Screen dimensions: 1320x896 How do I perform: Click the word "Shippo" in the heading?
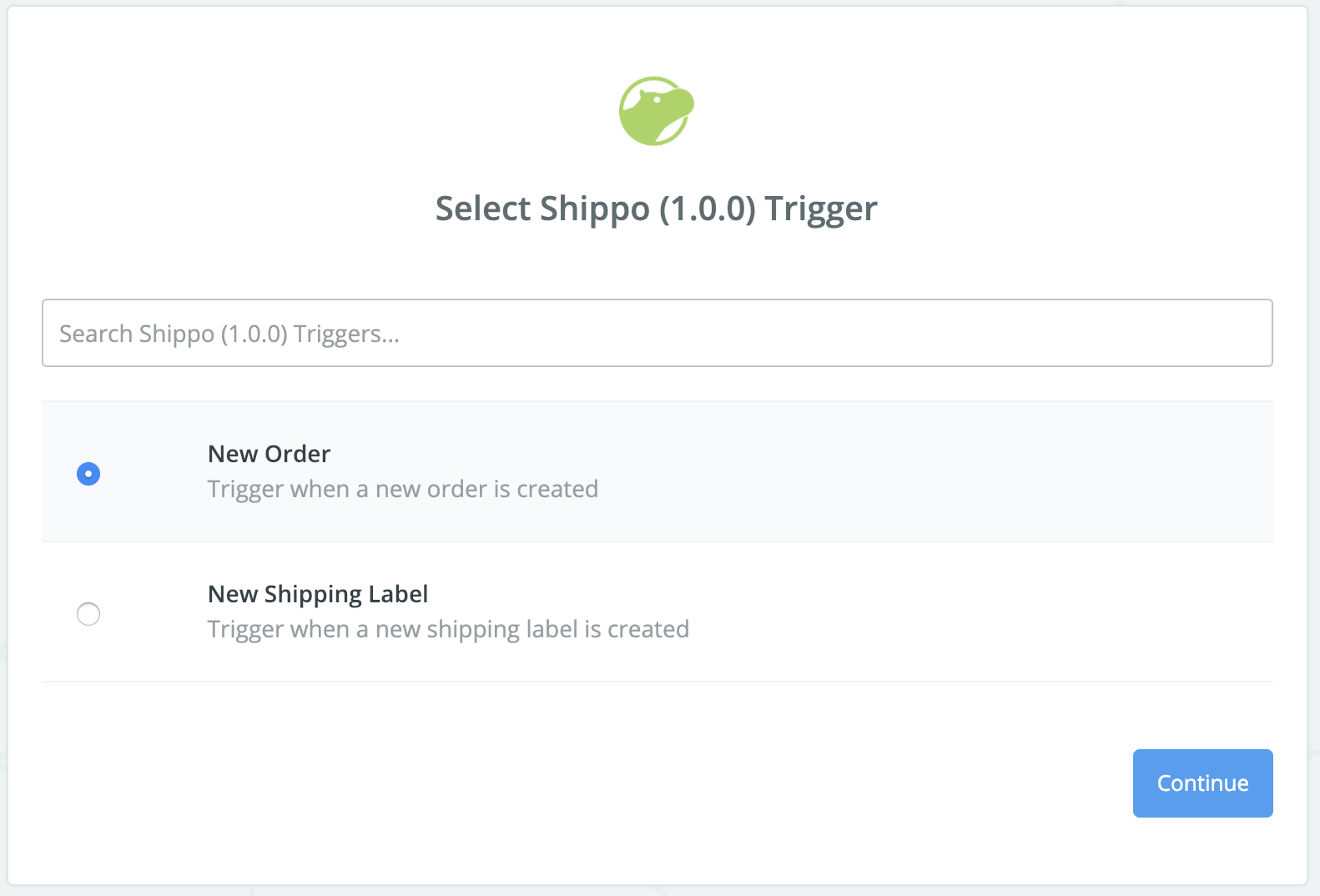[595, 209]
